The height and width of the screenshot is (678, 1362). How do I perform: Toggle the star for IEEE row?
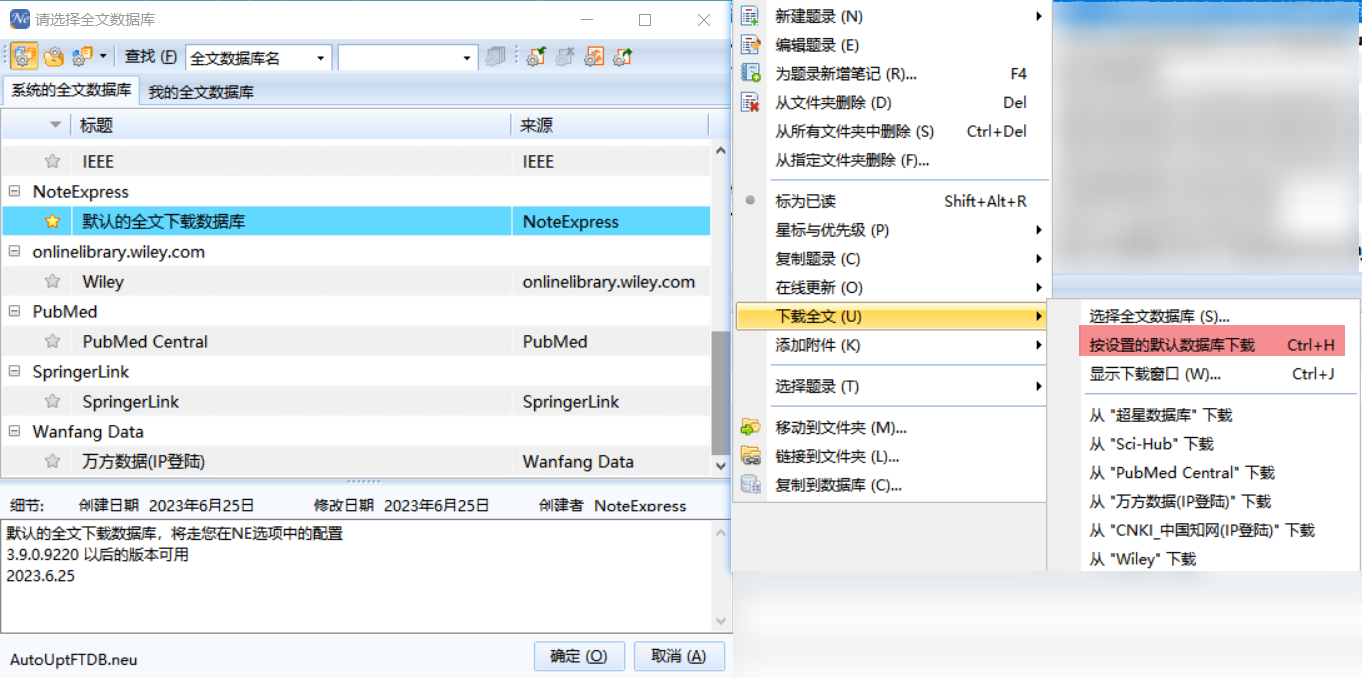pyautogui.click(x=53, y=161)
